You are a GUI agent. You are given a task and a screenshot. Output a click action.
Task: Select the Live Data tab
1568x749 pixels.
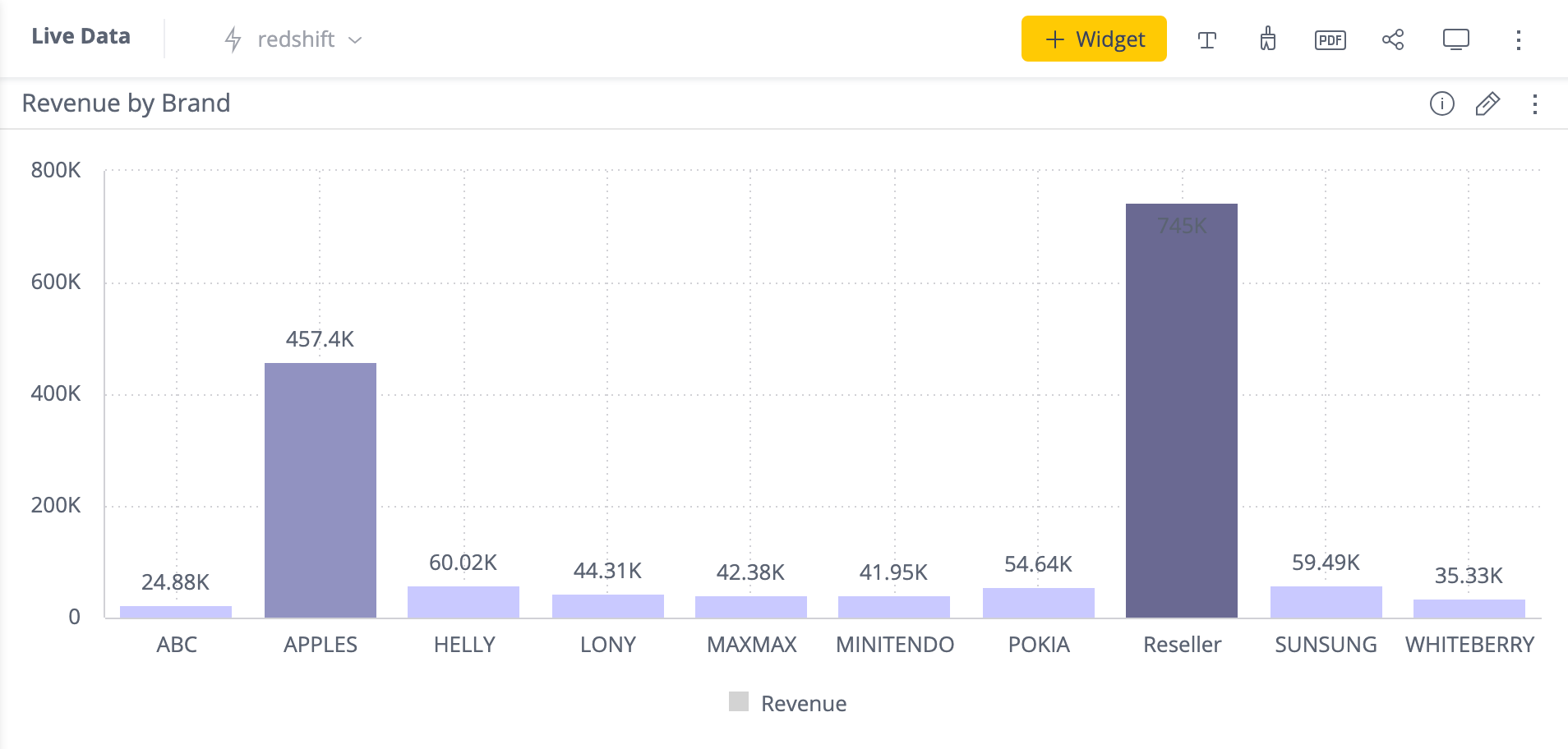tap(81, 36)
